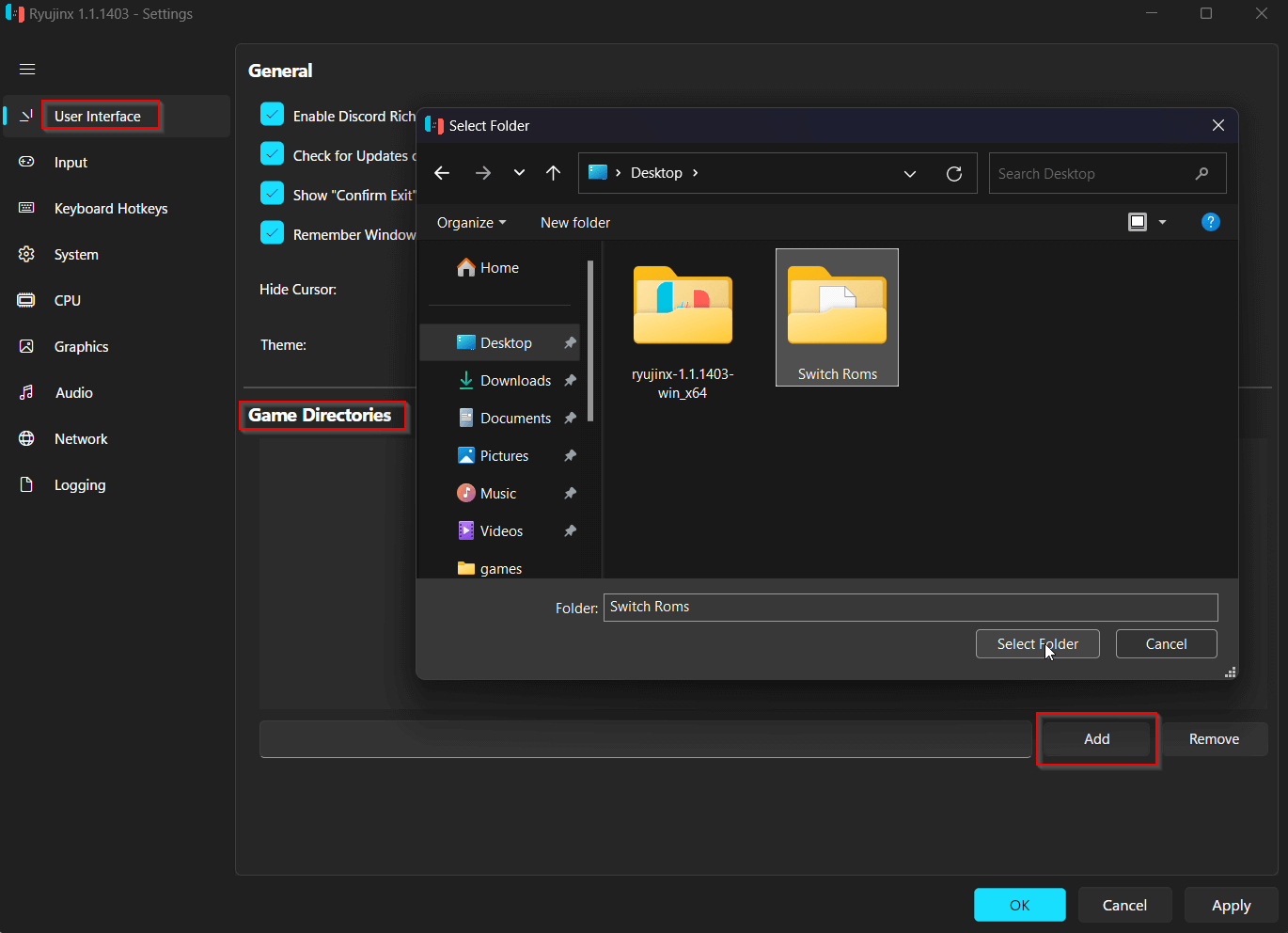
Task: Toggle Show Confirm Exit checkbox
Action: [x=272, y=194]
